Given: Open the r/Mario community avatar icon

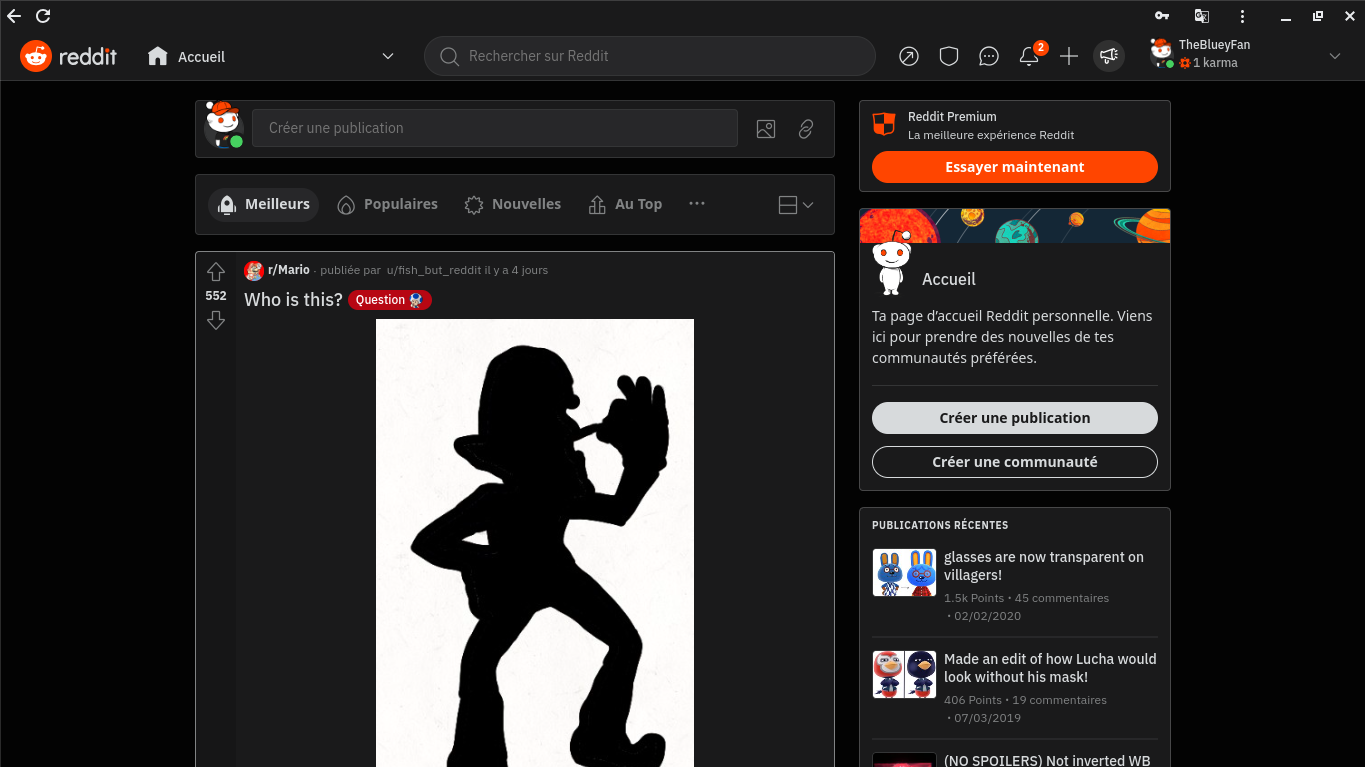Looking at the screenshot, I should click(254, 270).
